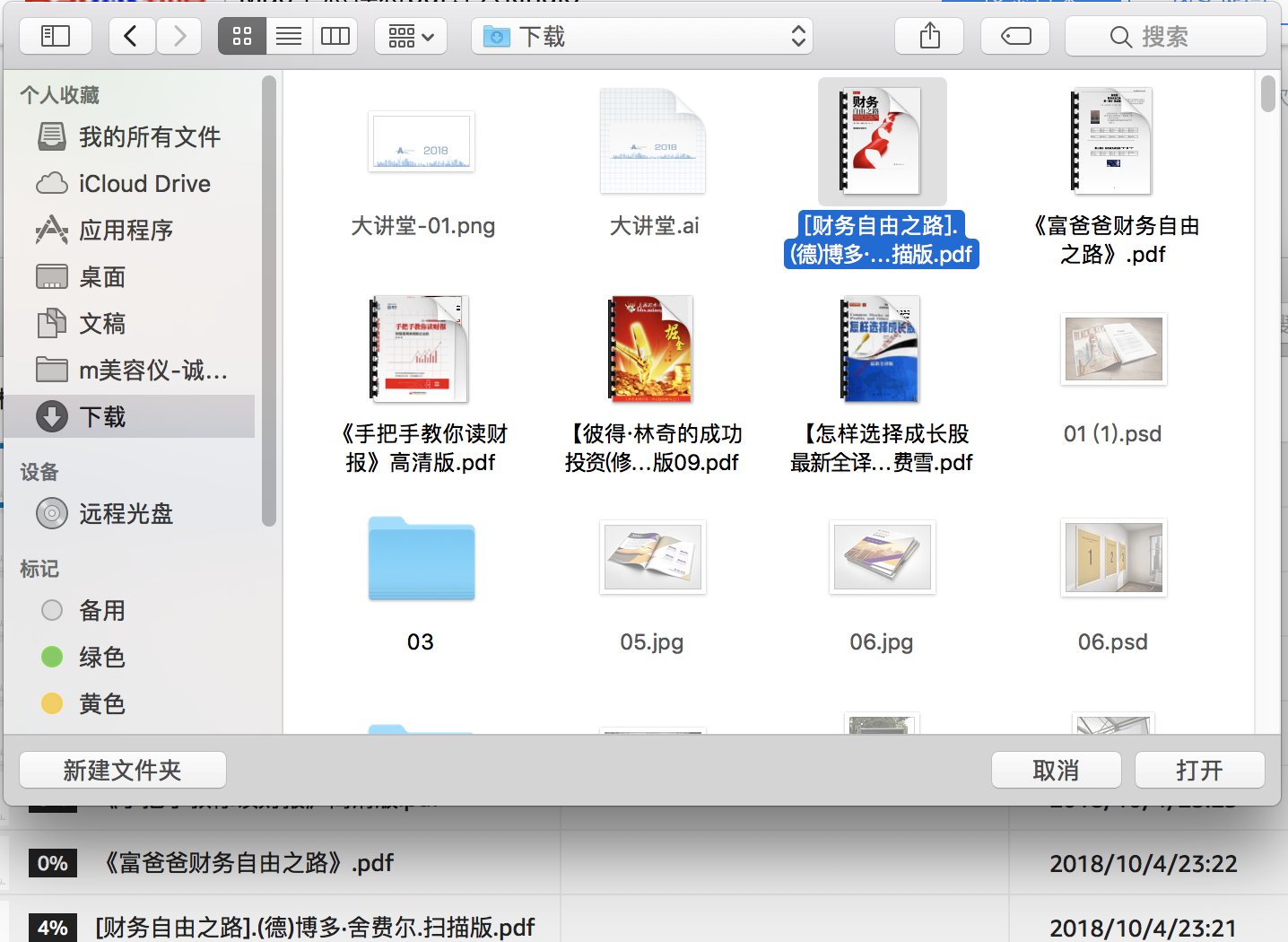Select 应用程序 in sidebar
Image resolution: width=1288 pixels, height=942 pixels.
[x=130, y=230]
